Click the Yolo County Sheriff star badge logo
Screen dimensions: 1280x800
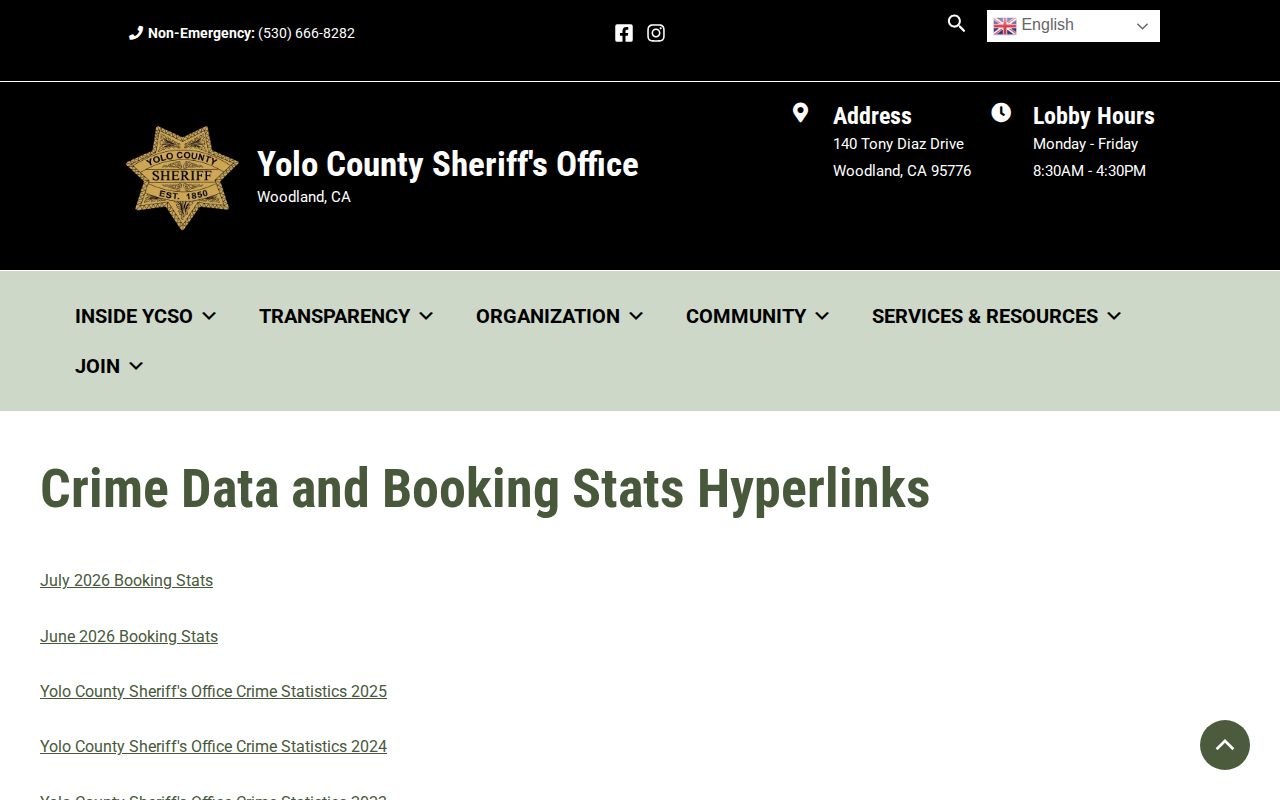pyautogui.click(x=182, y=177)
